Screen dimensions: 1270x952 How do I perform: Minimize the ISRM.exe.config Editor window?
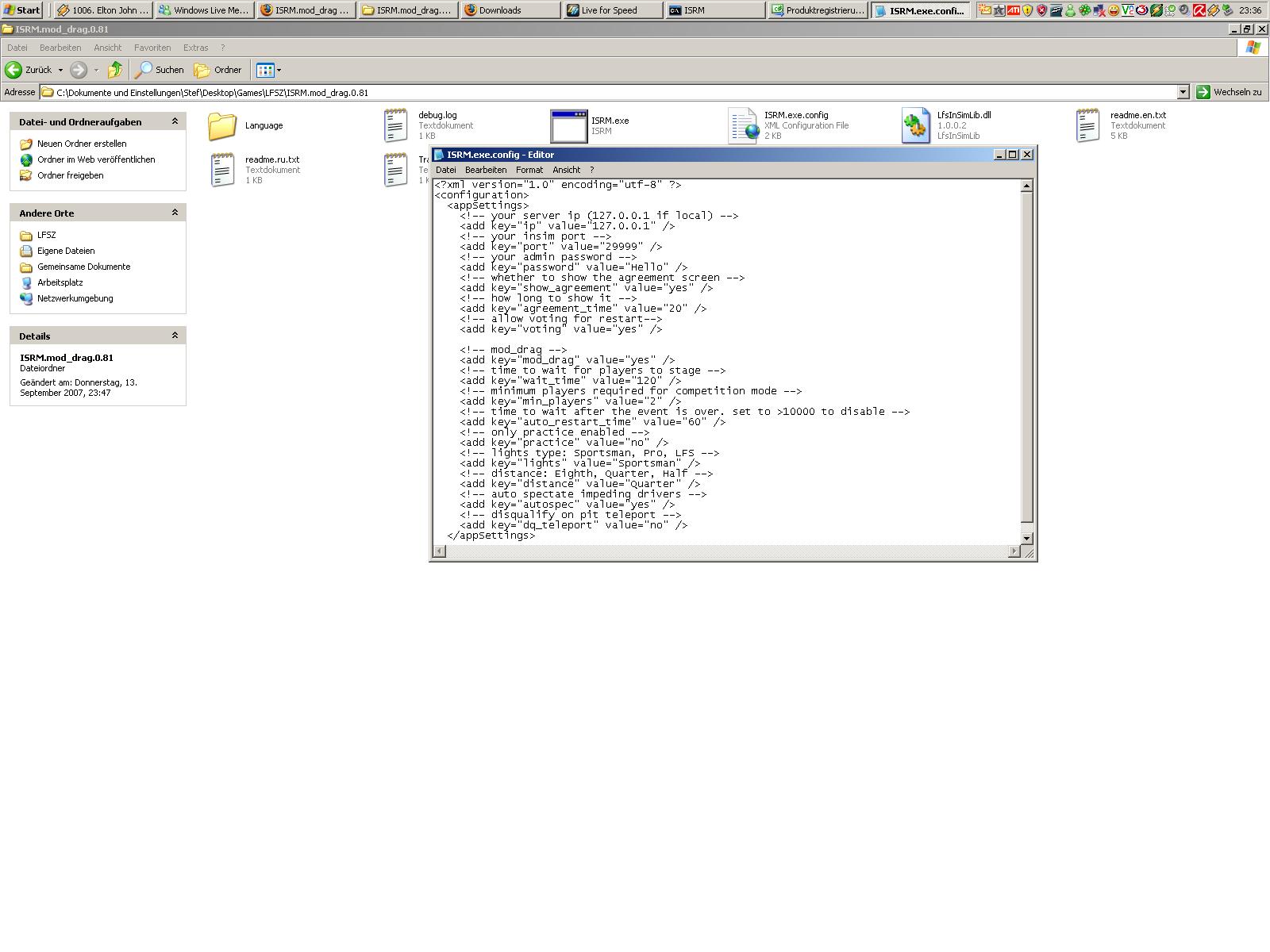[1000, 155]
